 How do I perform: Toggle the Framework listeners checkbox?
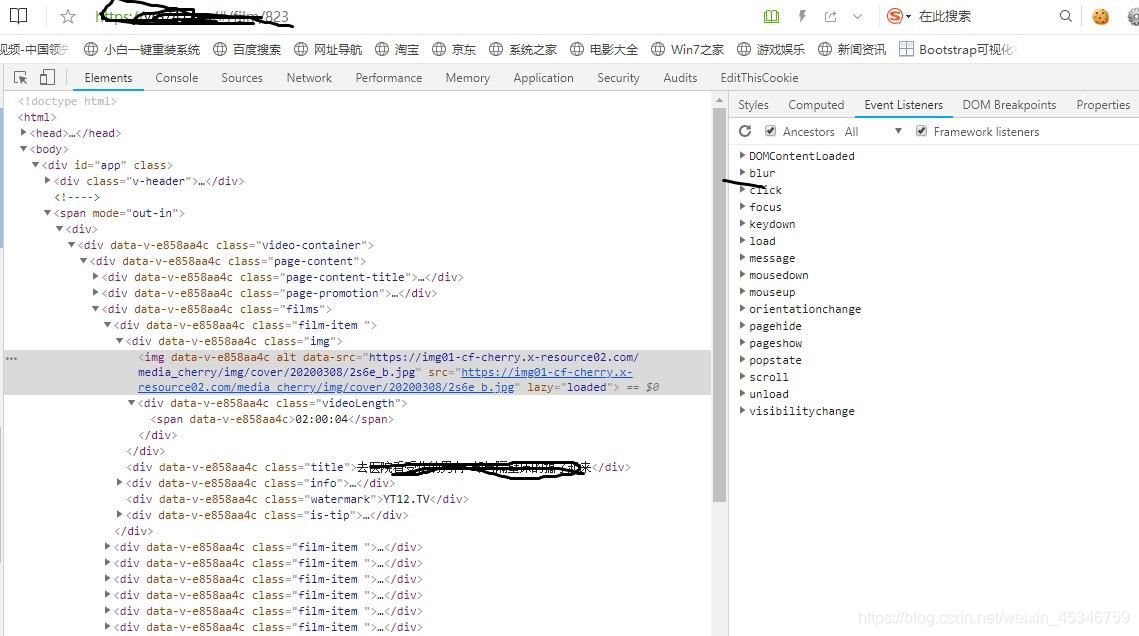tap(921, 131)
